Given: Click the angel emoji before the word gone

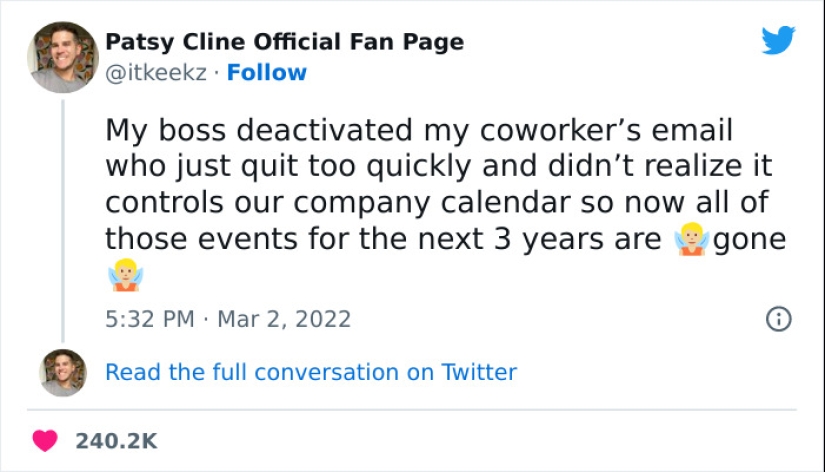Looking at the screenshot, I should pyautogui.click(x=691, y=240).
